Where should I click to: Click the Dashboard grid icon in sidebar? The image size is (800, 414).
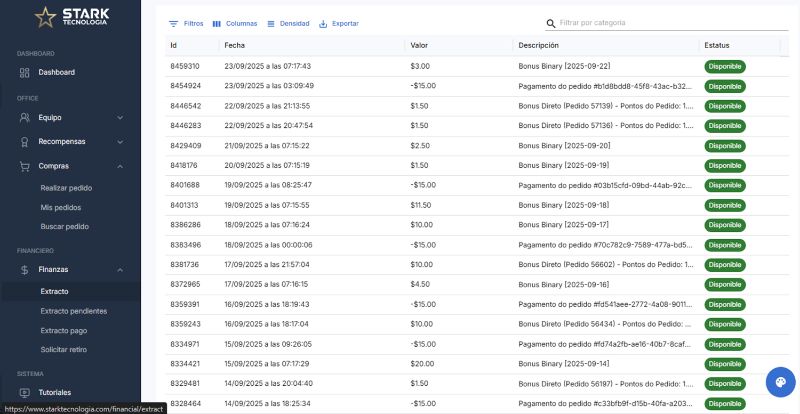tap(24, 72)
